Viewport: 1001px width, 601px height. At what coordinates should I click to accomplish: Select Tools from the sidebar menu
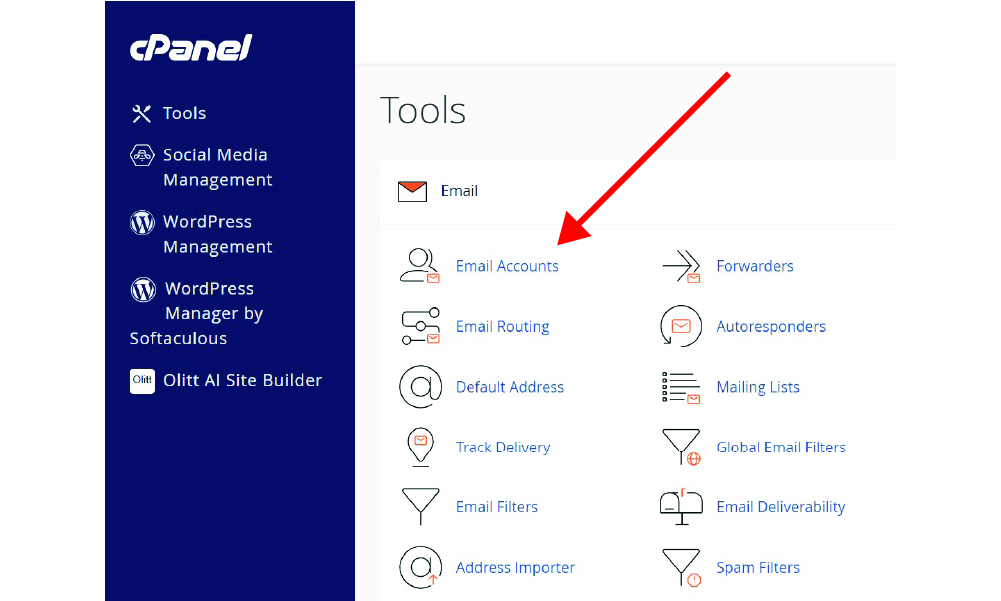(x=185, y=113)
